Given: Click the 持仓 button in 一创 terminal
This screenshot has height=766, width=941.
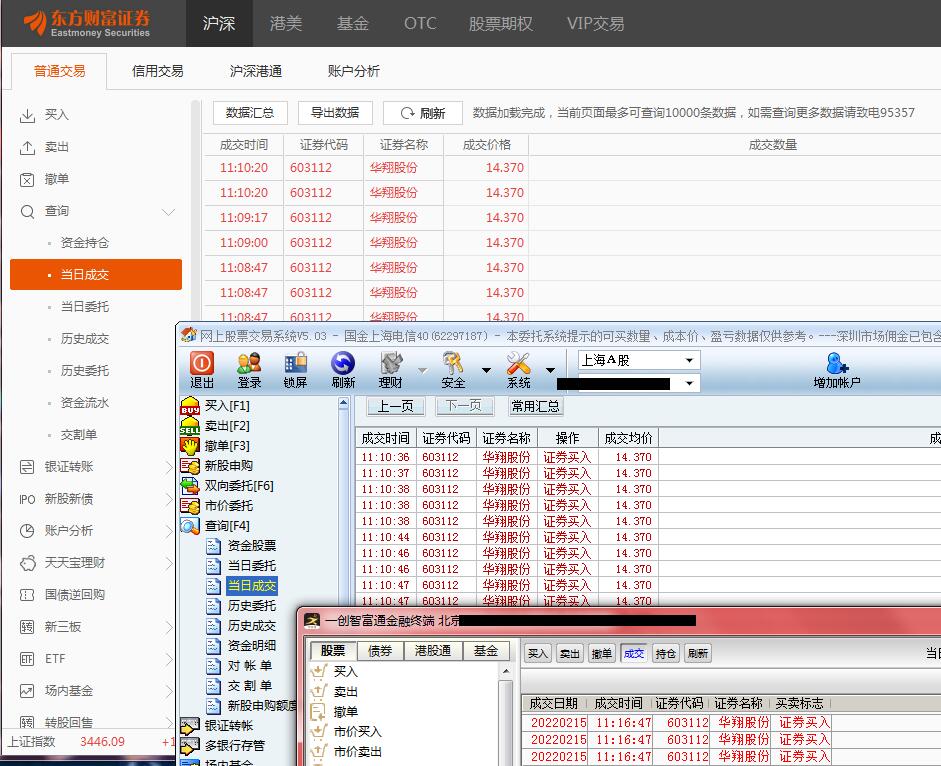Looking at the screenshot, I should (666, 653).
